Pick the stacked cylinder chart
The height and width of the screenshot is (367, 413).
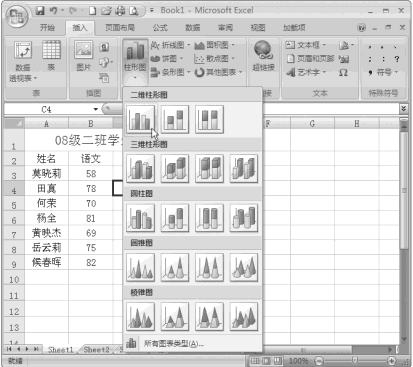pyautogui.click(x=175, y=218)
